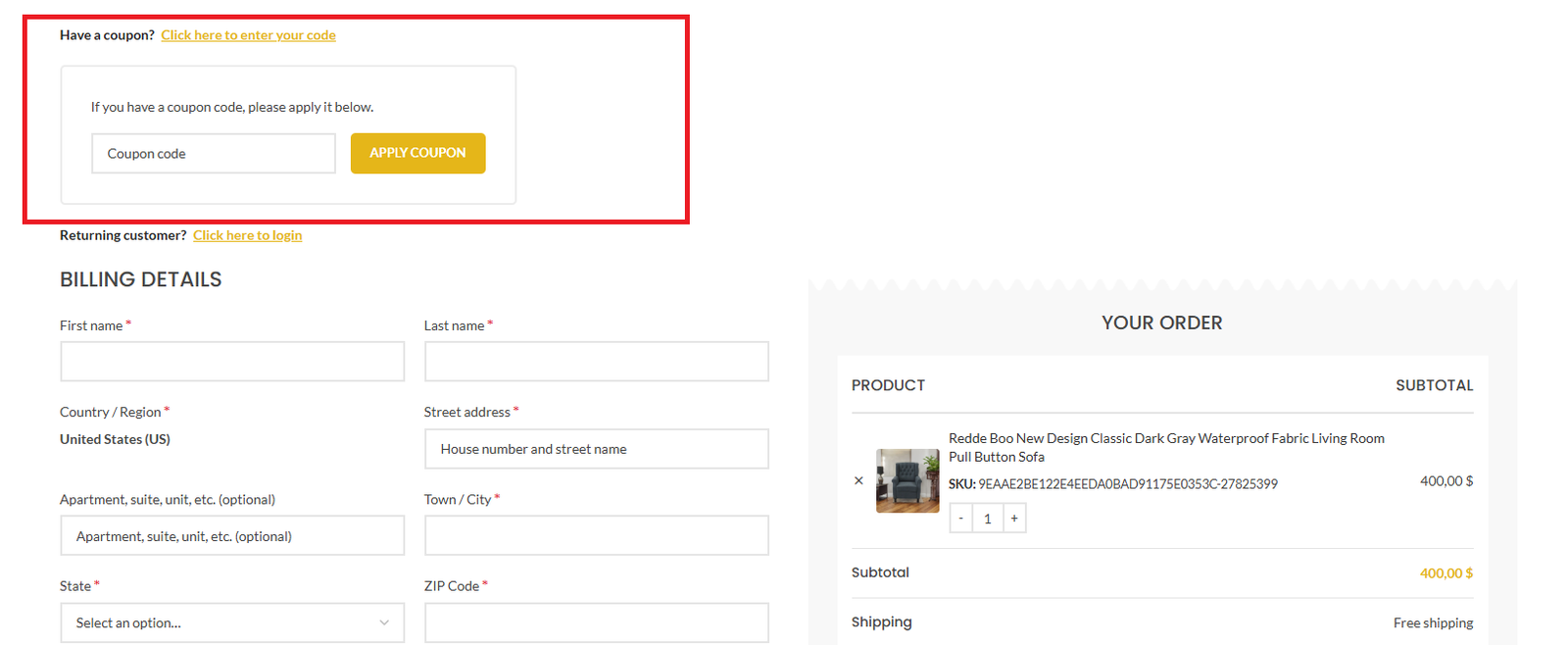
Task: Click the Town / City input
Action: (596, 536)
